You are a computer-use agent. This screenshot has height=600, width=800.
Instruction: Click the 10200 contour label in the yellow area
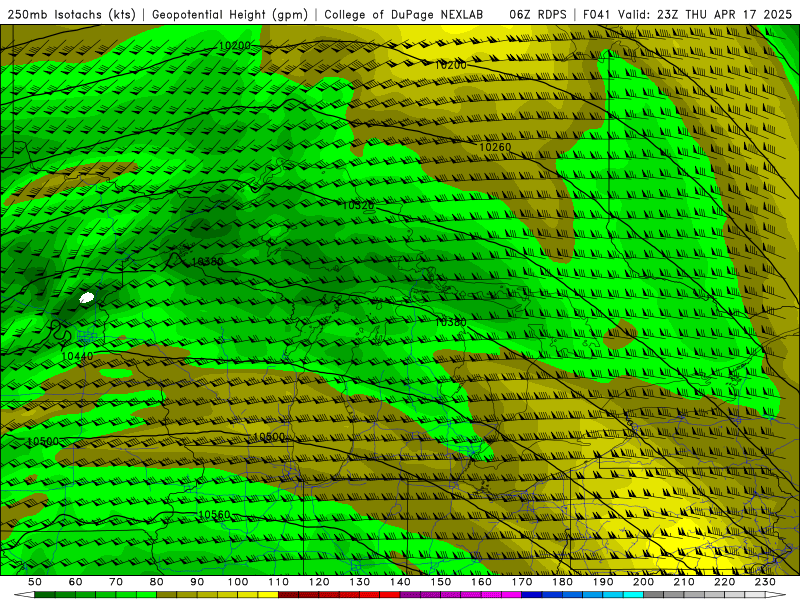pos(451,65)
